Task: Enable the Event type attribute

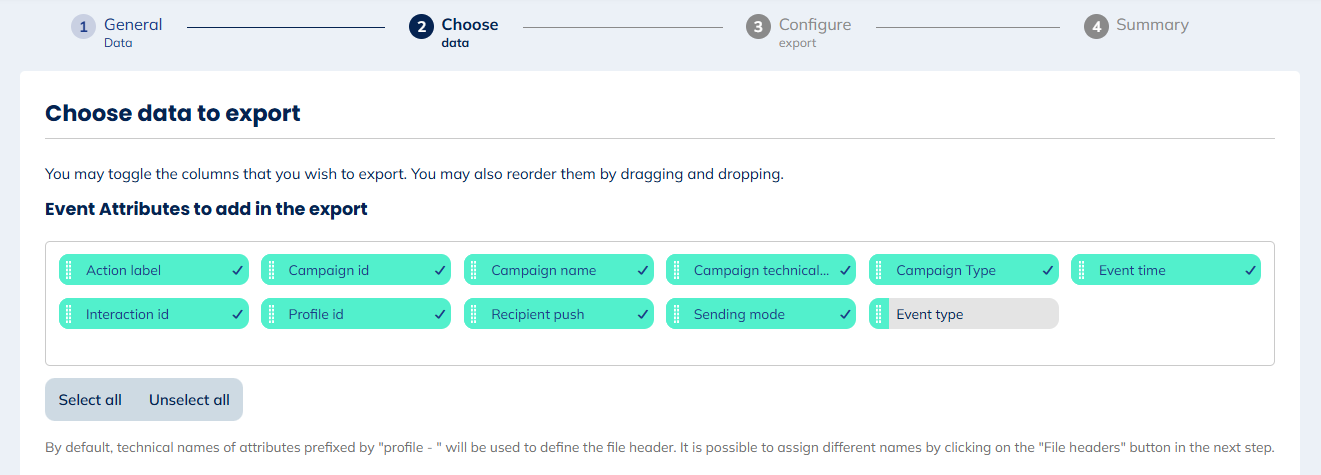Action: click(x=970, y=314)
